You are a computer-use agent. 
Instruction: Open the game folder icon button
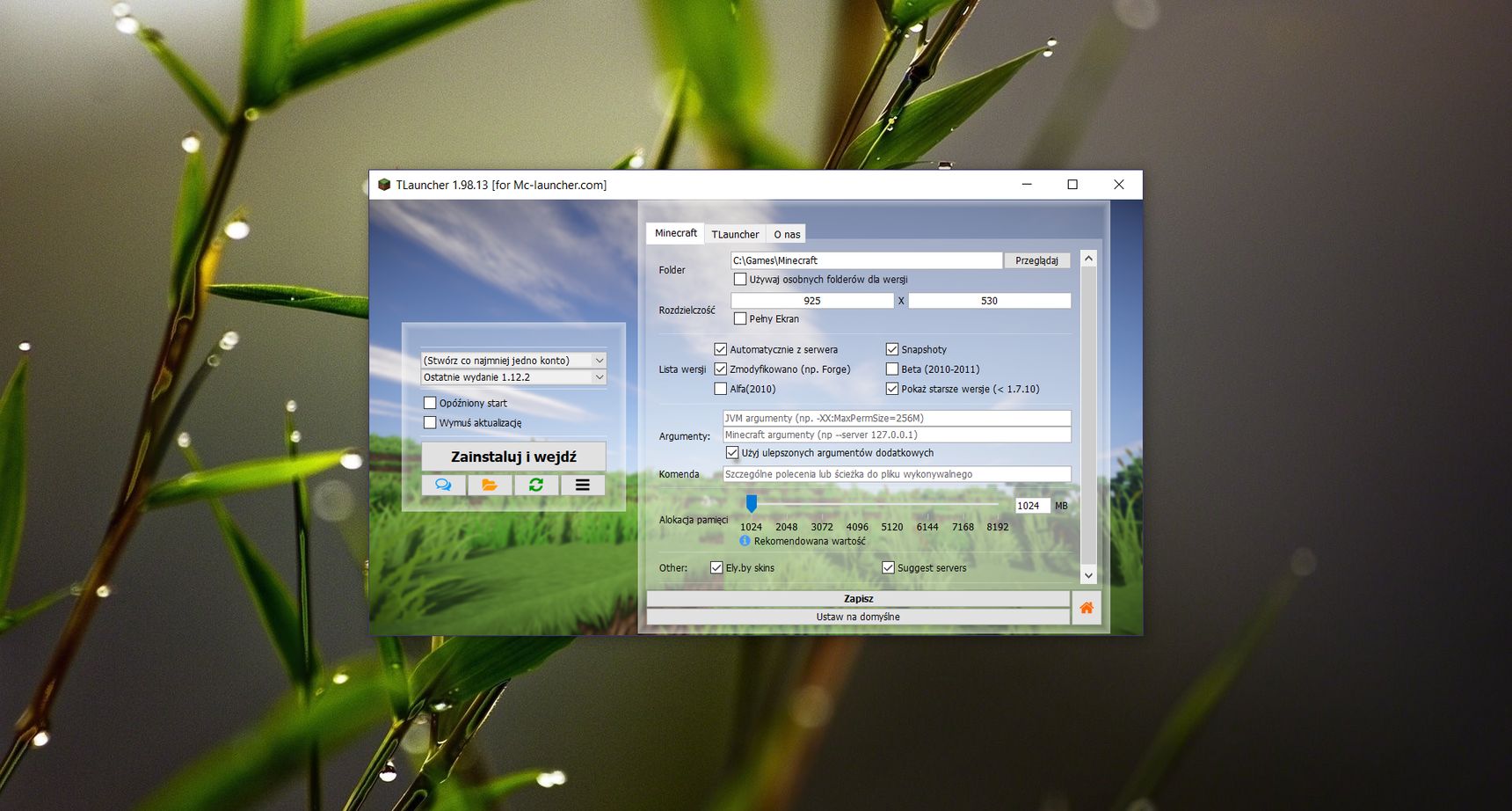point(490,485)
